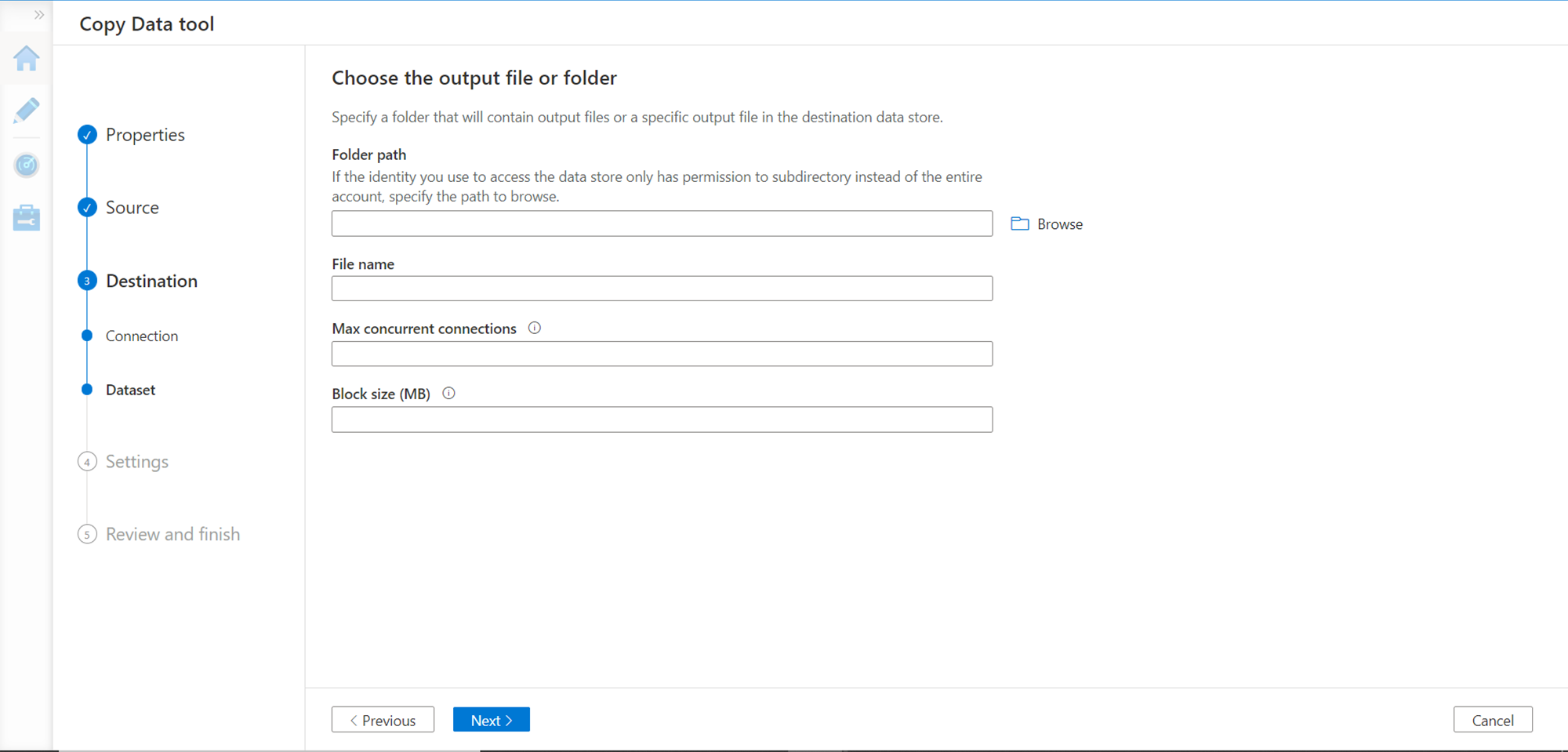
Task: Show info for Max concurrent connections
Action: (535, 329)
